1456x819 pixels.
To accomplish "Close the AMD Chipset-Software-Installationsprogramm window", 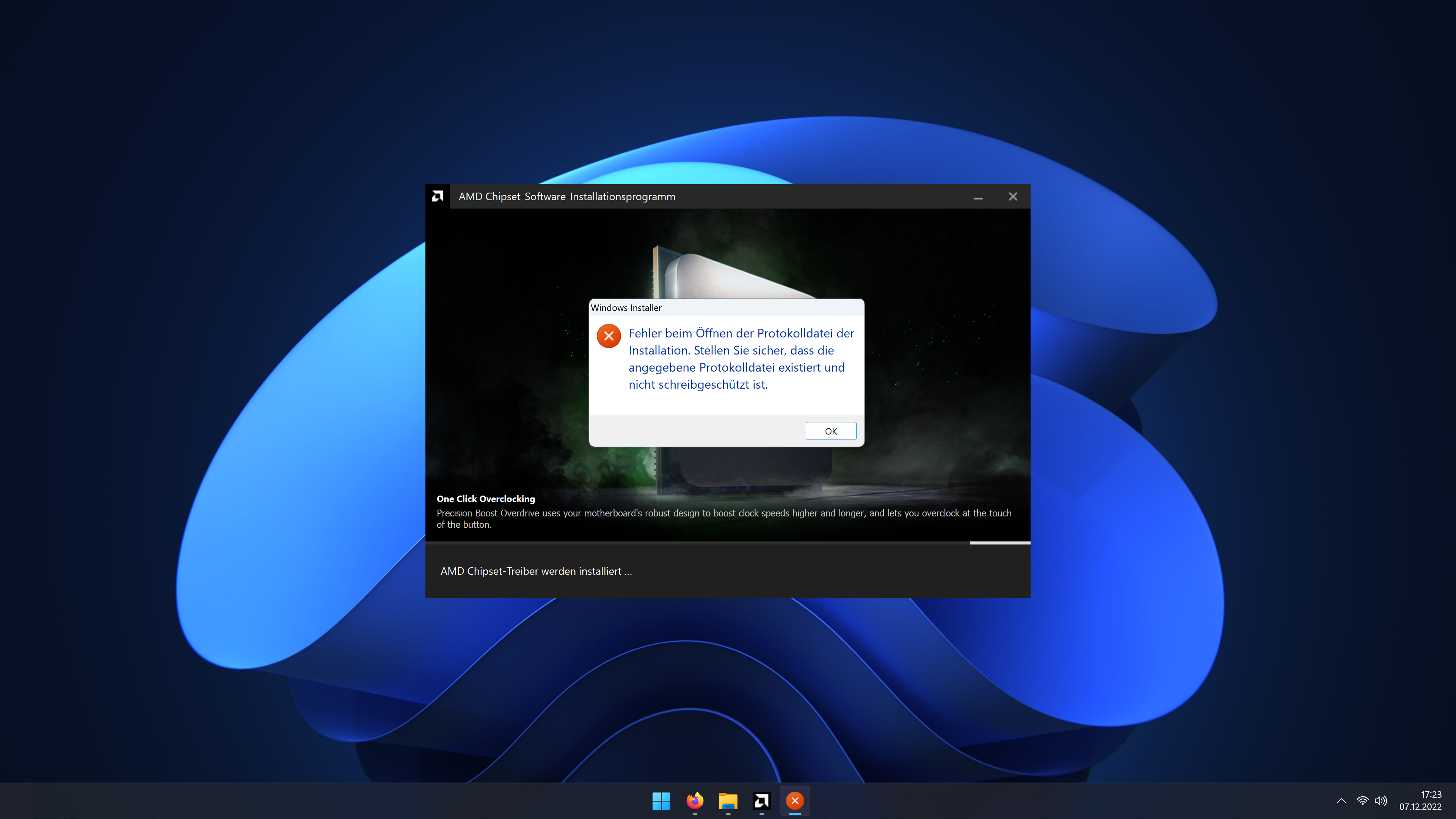I will pos(1013,197).
